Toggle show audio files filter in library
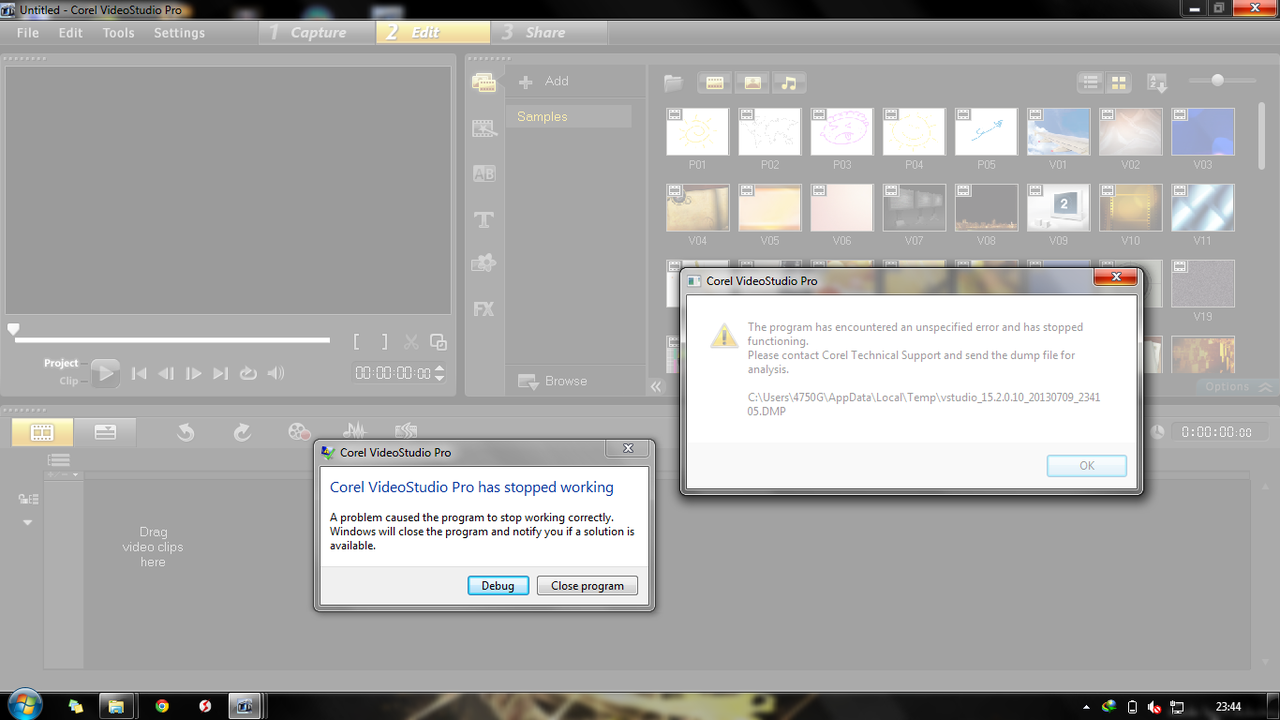The width and height of the screenshot is (1280, 720). coord(790,83)
